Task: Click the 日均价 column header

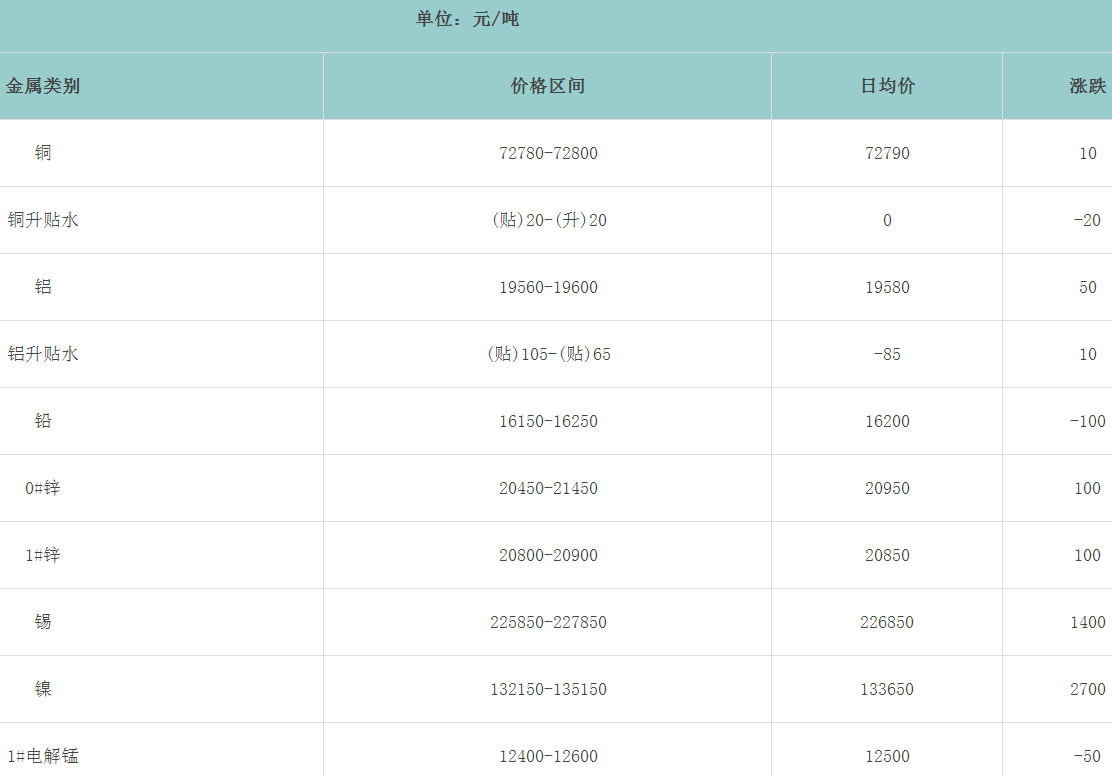Action: [x=887, y=86]
